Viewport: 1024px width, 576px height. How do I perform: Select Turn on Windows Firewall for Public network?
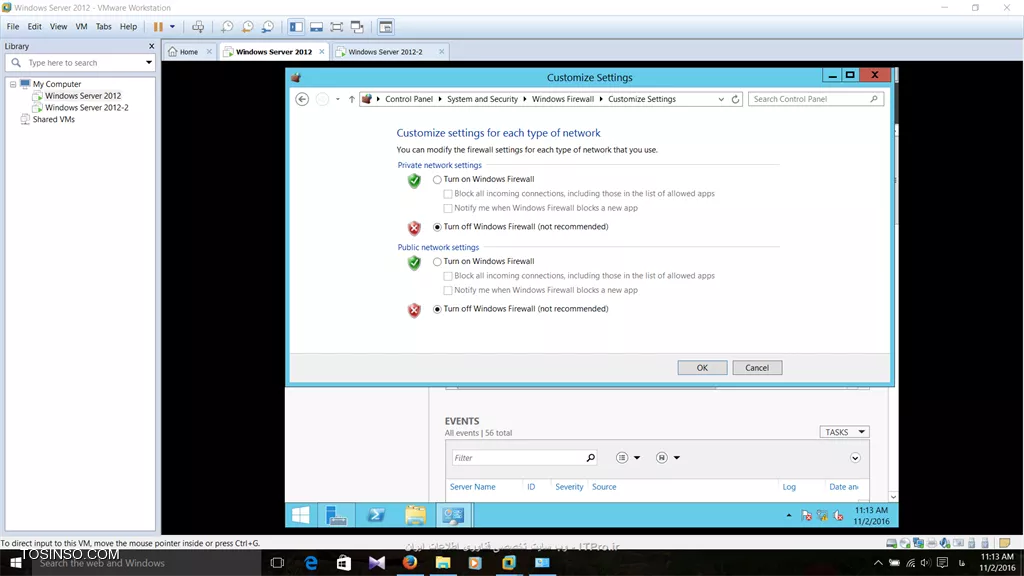(438, 262)
